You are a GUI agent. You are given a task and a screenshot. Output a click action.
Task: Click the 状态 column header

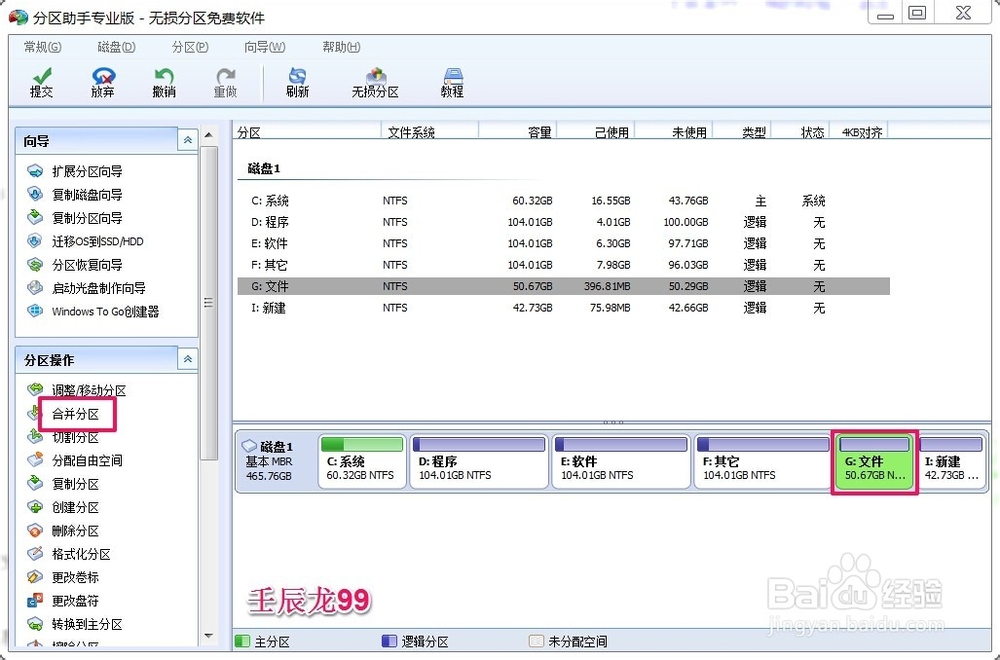click(x=800, y=131)
